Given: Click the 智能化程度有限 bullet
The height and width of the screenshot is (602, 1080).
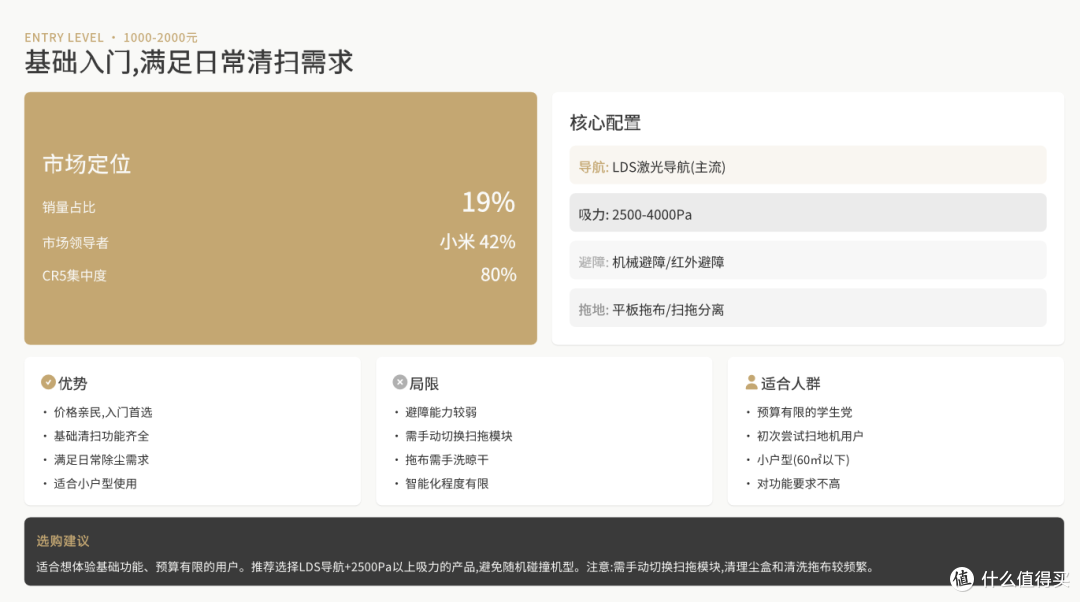Looking at the screenshot, I should (x=447, y=484).
